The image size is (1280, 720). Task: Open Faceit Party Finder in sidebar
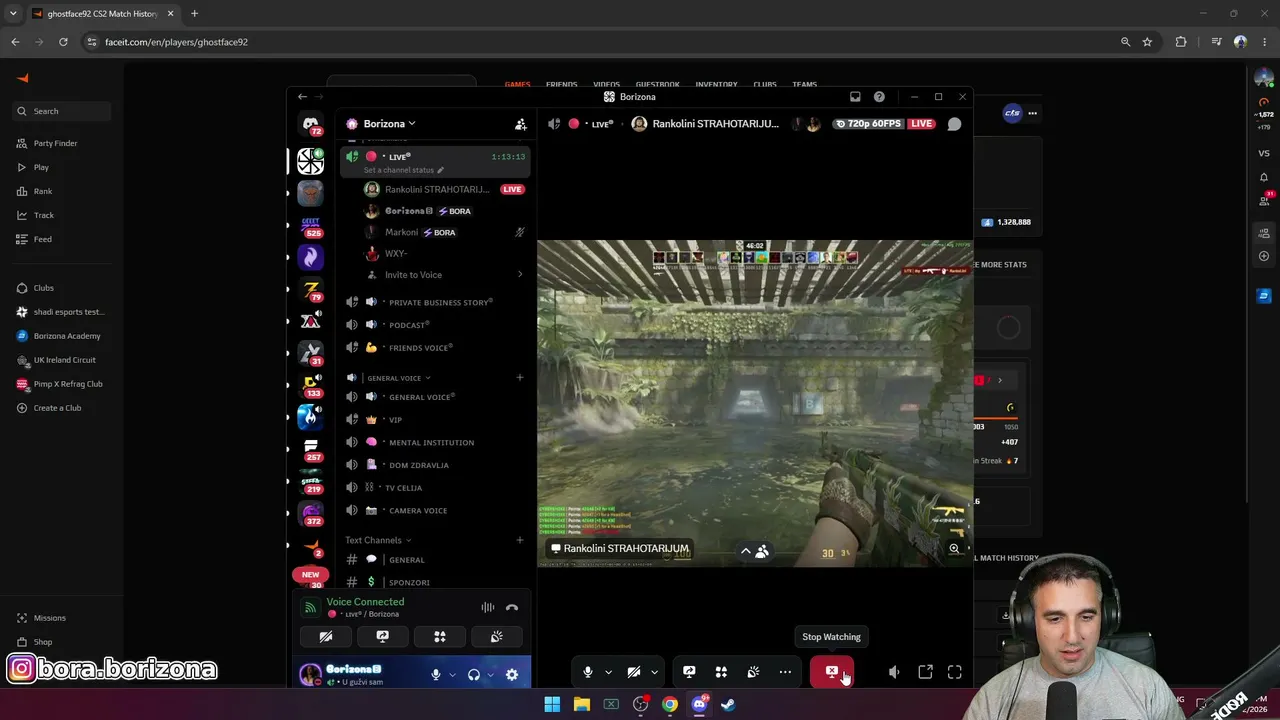[55, 143]
